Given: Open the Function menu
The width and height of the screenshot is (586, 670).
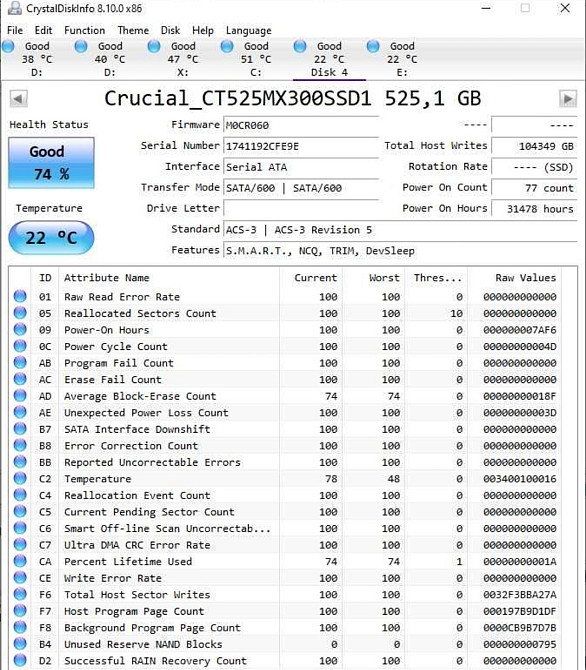Looking at the screenshot, I should click(84, 30).
